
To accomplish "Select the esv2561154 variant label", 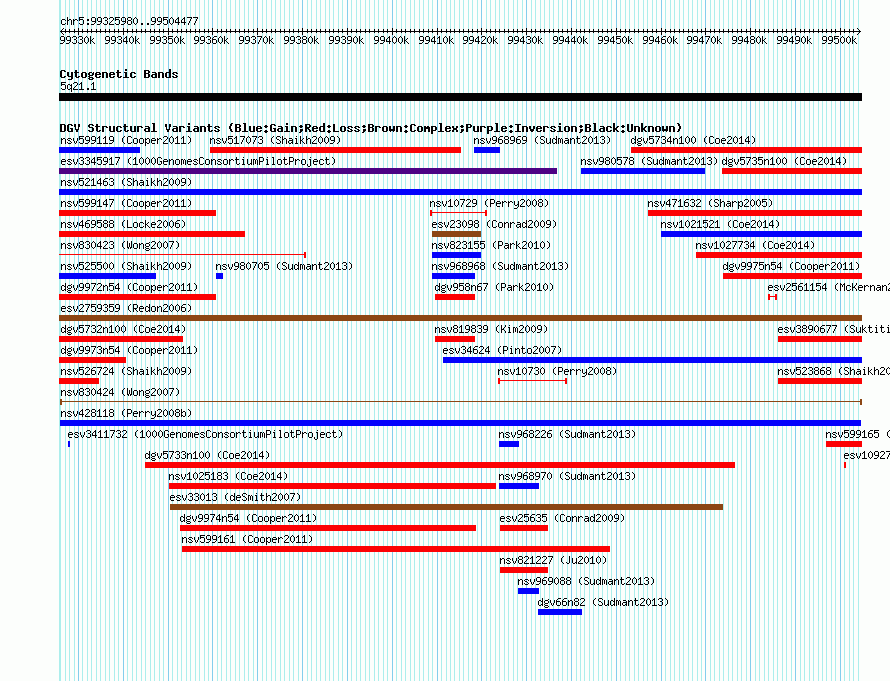I will pos(829,287).
